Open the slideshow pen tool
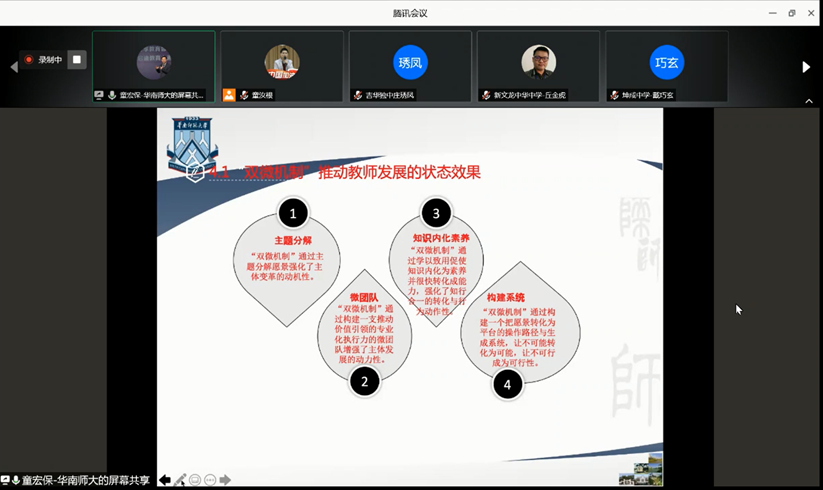The image size is (823, 490). 180,480
